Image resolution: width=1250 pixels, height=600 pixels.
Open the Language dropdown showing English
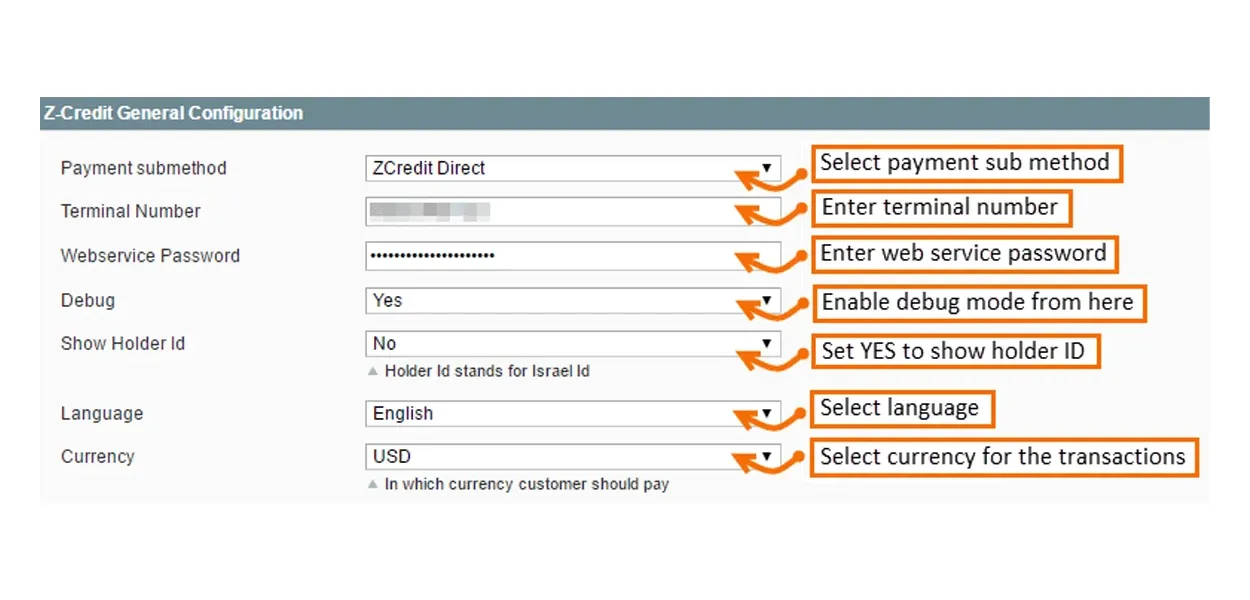[x=572, y=413]
